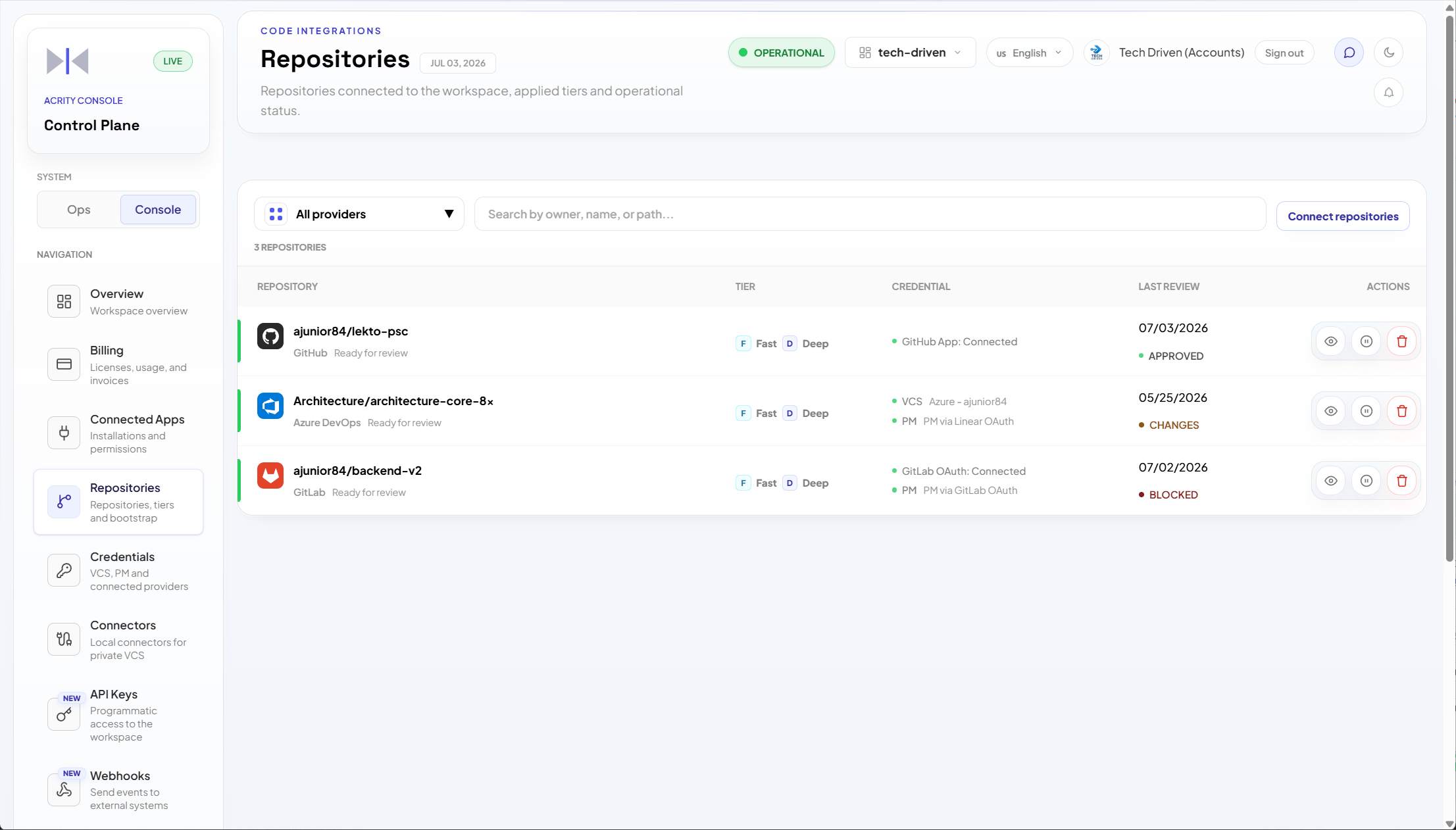Pause reviews for ajunior84/backend-v2

1367,481
